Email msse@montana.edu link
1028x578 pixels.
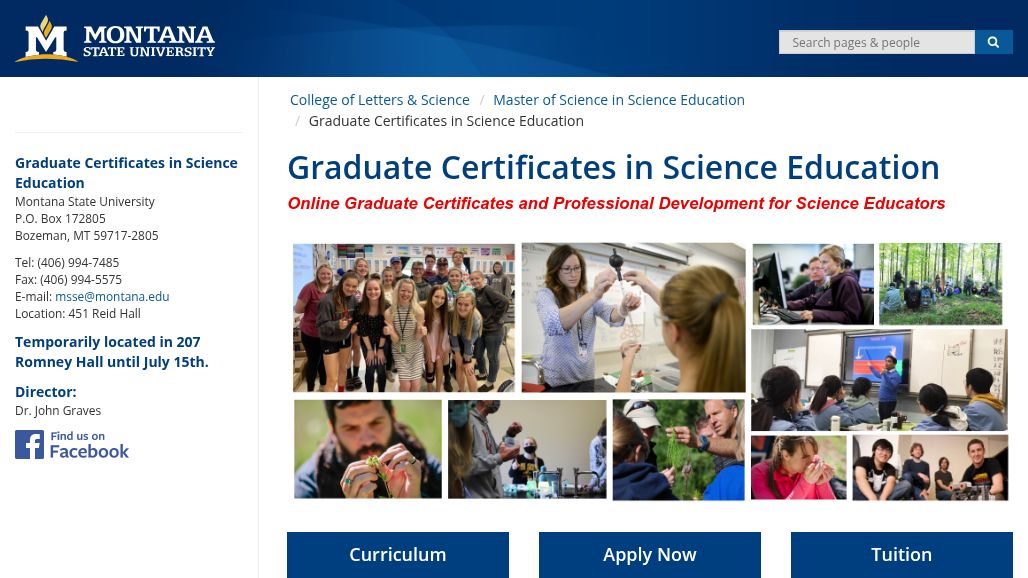click(x=112, y=296)
